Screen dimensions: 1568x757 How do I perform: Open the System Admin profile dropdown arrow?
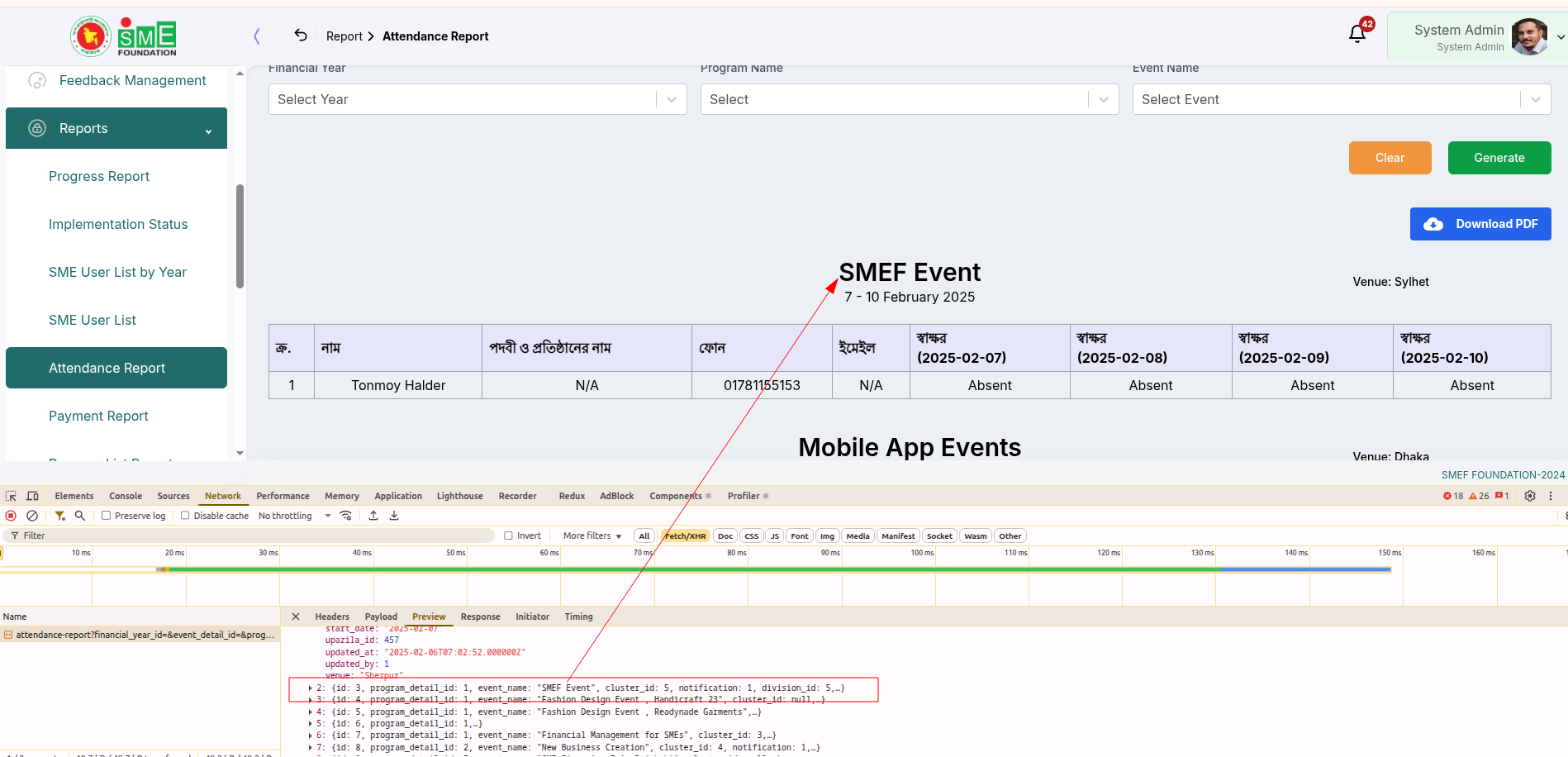click(1561, 37)
